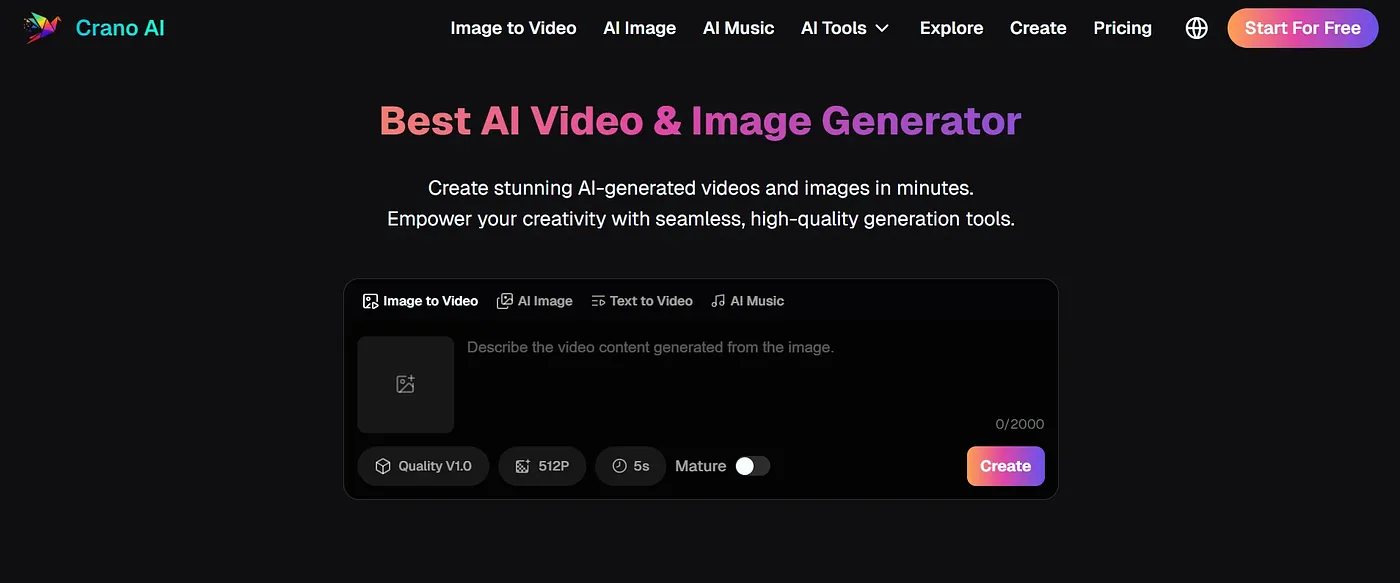Expand the AI Tools dropdown menu
Viewport: 1400px width, 583px height.
coord(845,28)
